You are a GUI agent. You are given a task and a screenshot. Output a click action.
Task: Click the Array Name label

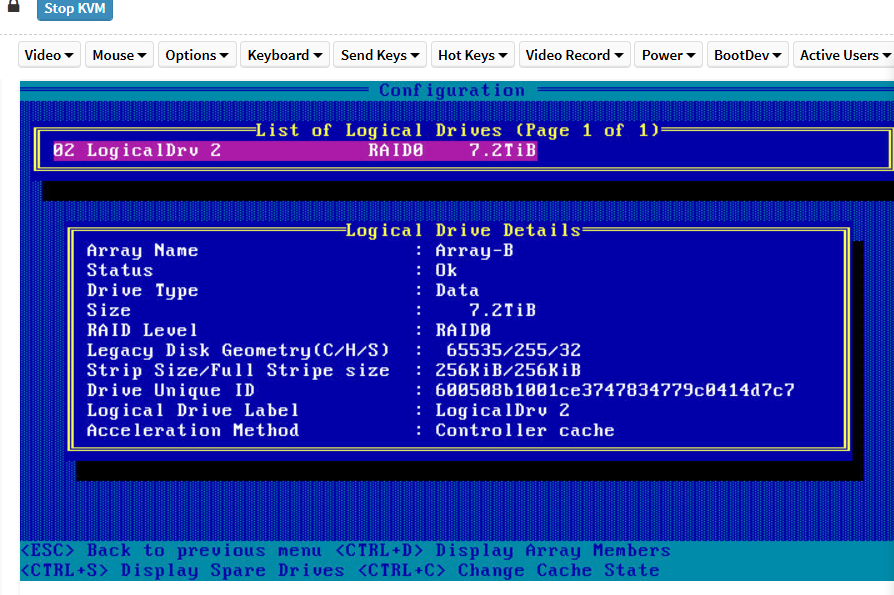coord(143,251)
